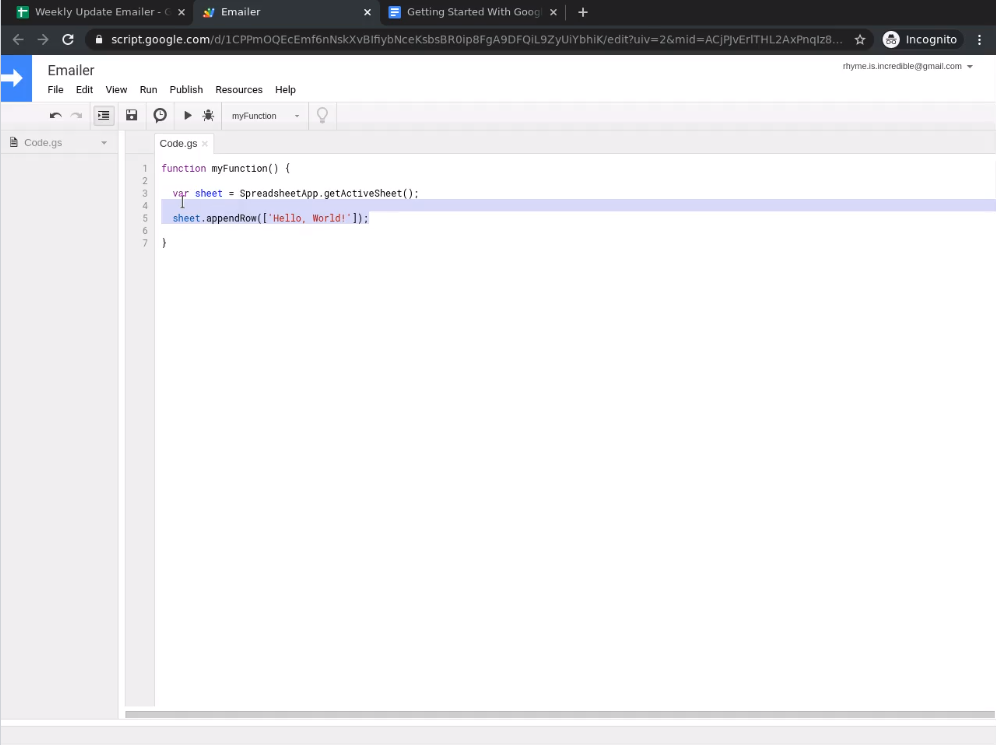Click line number 1 in the gutter
996x745 pixels.
coord(145,168)
